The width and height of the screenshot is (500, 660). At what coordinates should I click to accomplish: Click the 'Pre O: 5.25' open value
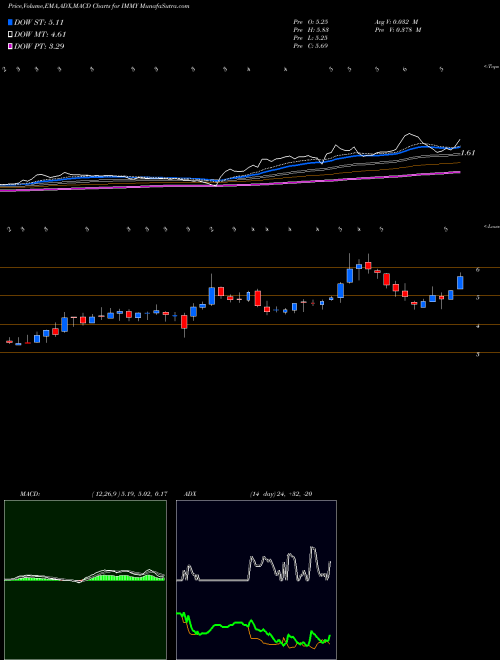pos(311,22)
